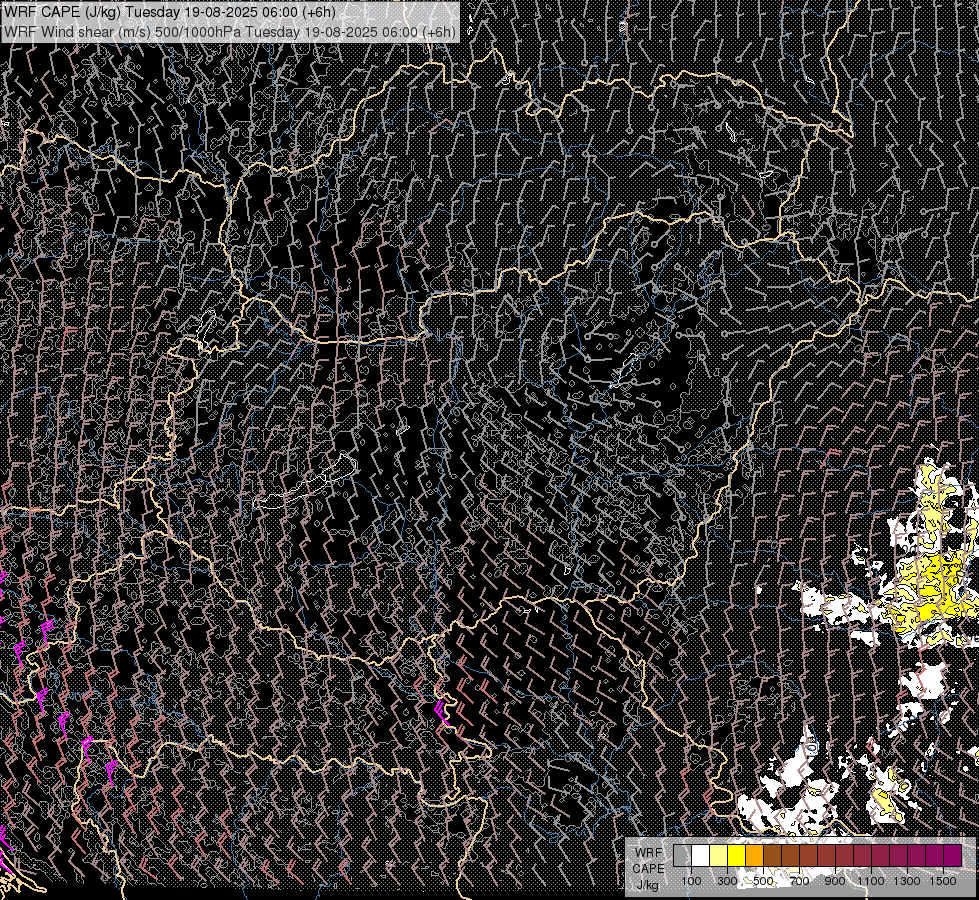Select the gray legend swatch below 100

[682, 855]
